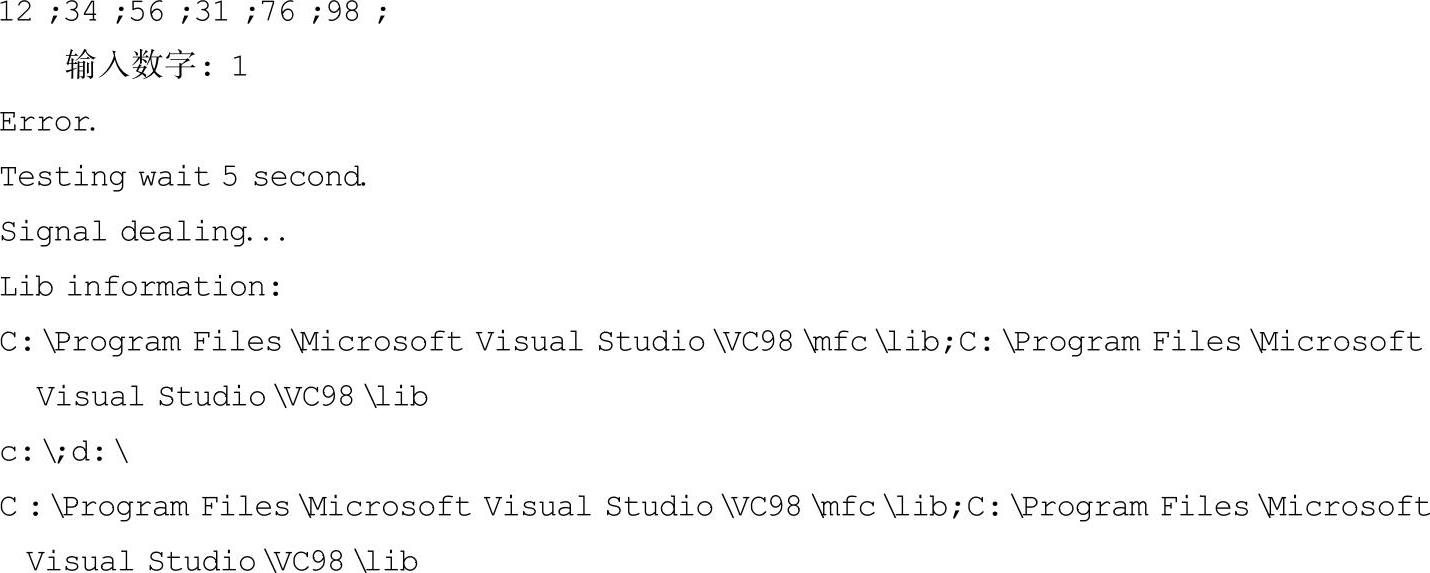Click the second C :\Program Files path start
The image size is (1430, 573).
pyautogui.click(x=145, y=507)
